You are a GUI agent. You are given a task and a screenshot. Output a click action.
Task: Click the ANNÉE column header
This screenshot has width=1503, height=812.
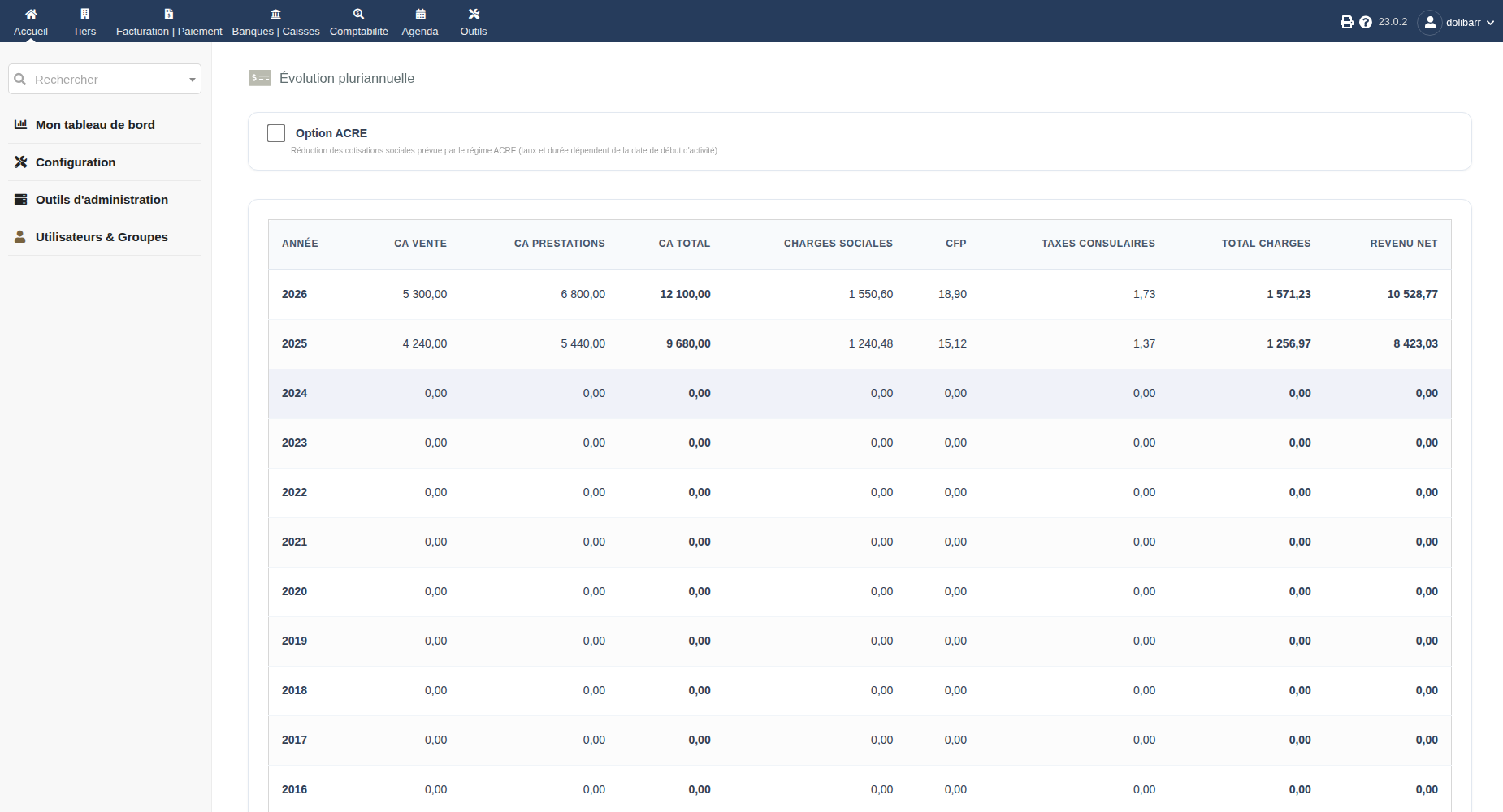[300, 244]
